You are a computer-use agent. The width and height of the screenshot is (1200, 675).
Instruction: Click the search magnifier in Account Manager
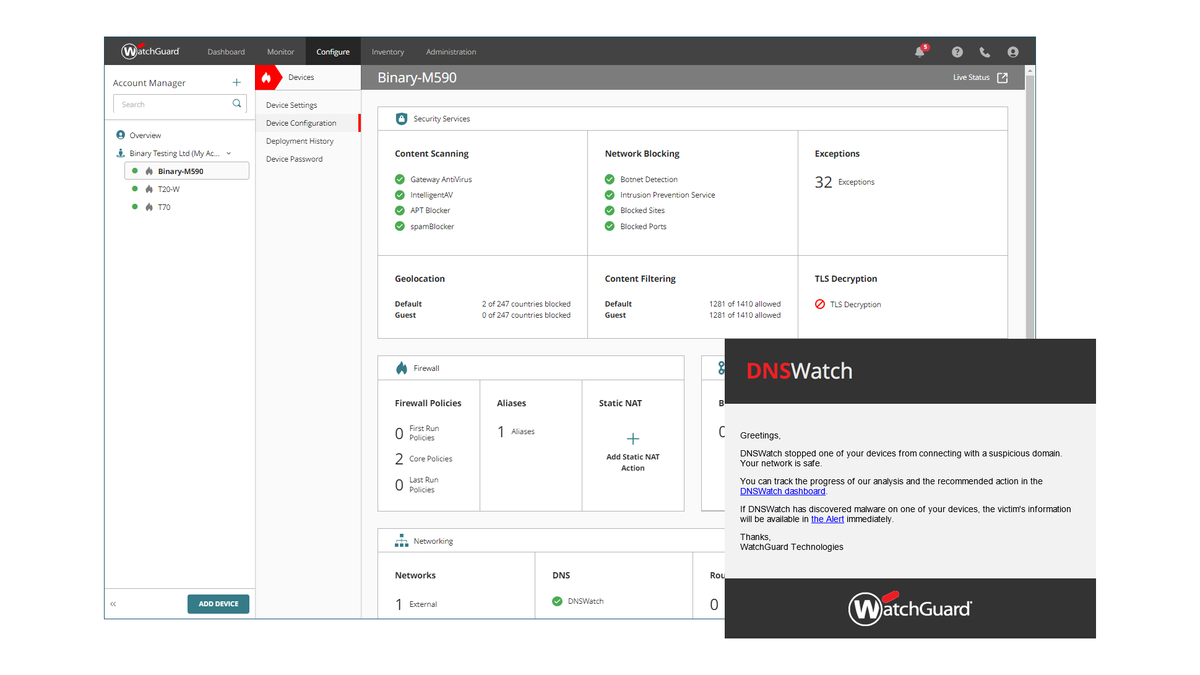[x=236, y=103]
